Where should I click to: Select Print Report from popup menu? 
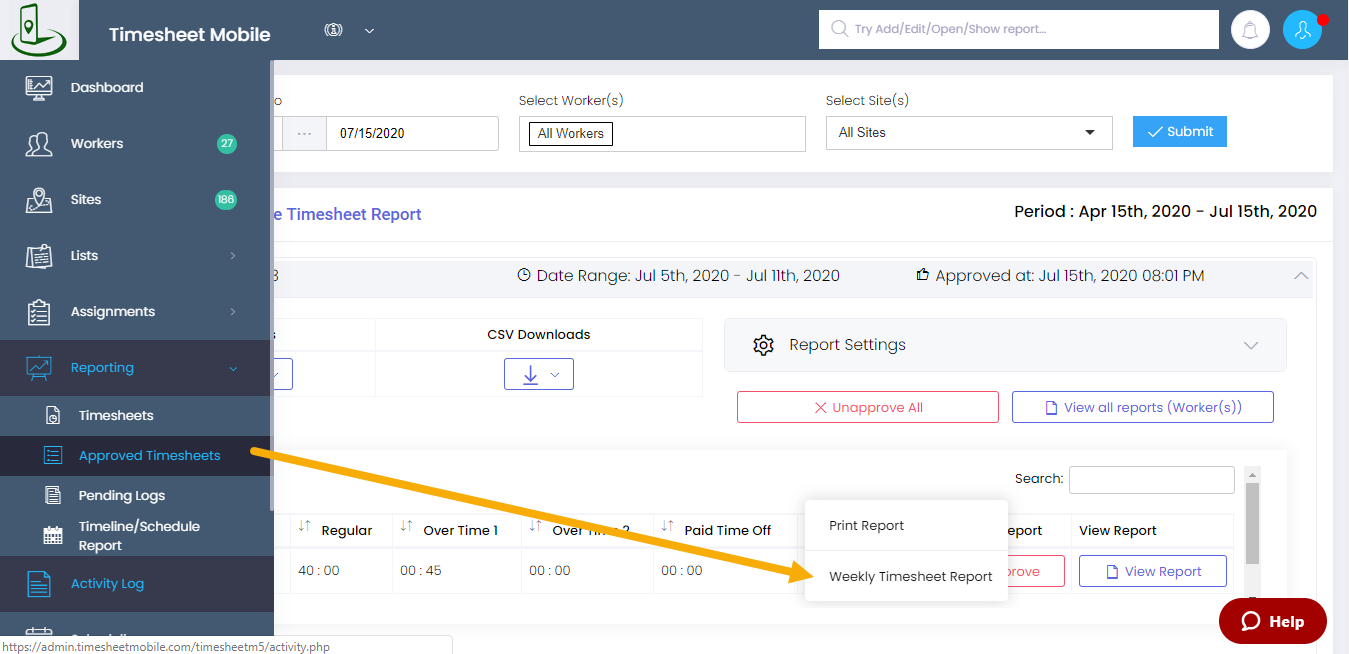coord(867,526)
